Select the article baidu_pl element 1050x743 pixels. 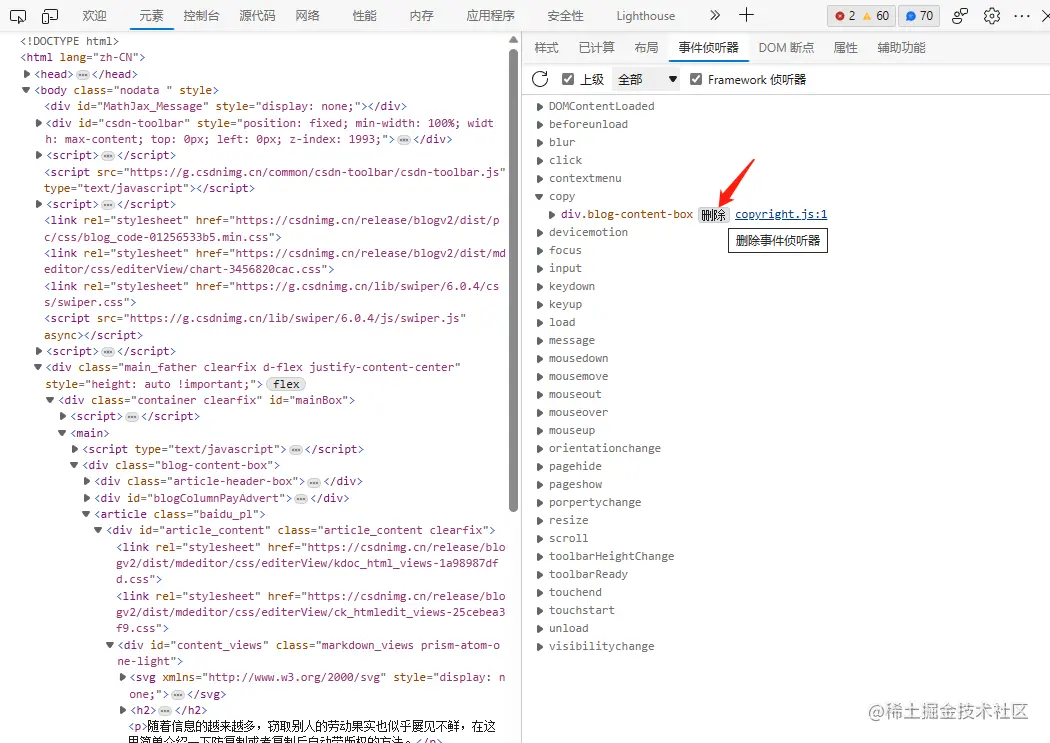click(179, 514)
